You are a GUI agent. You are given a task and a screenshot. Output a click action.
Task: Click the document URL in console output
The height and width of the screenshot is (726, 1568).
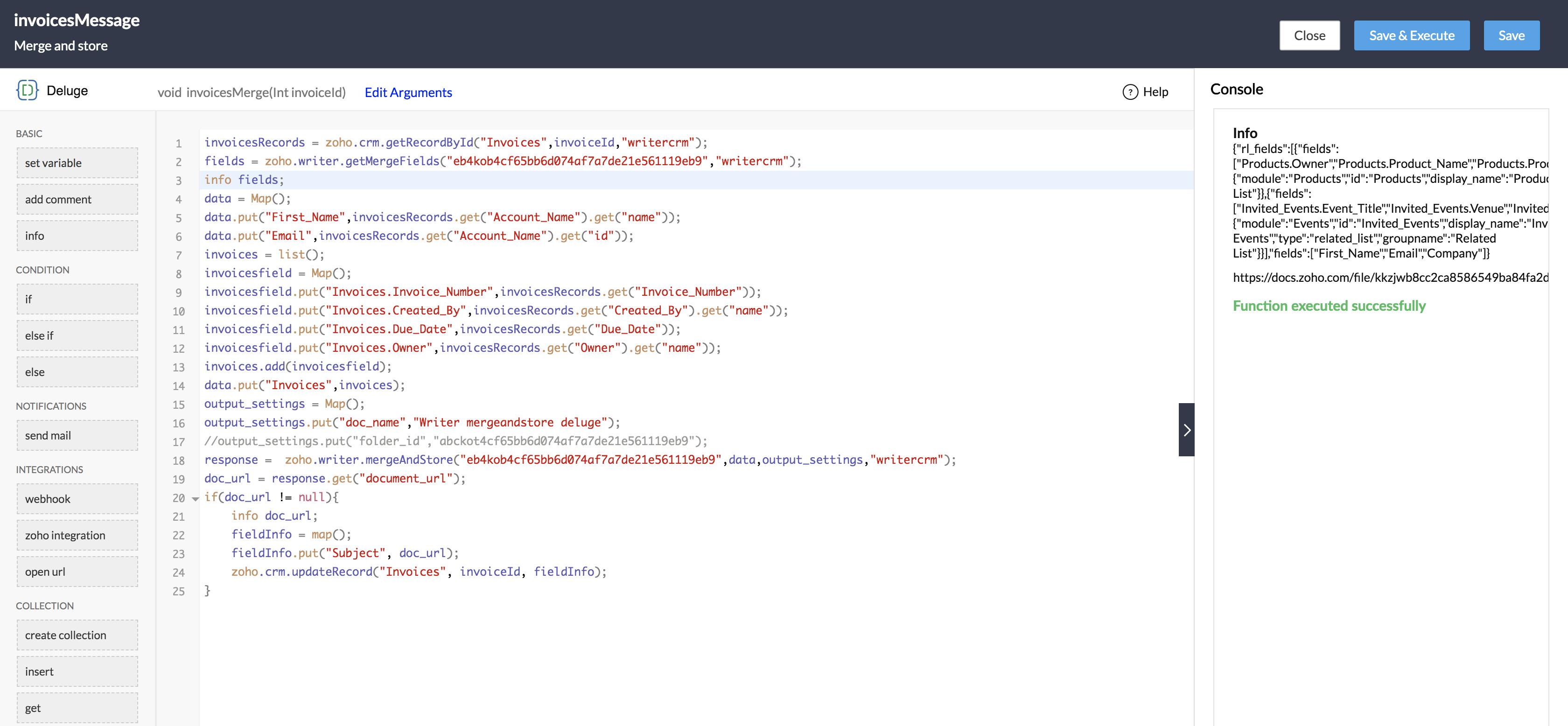(x=1390, y=278)
